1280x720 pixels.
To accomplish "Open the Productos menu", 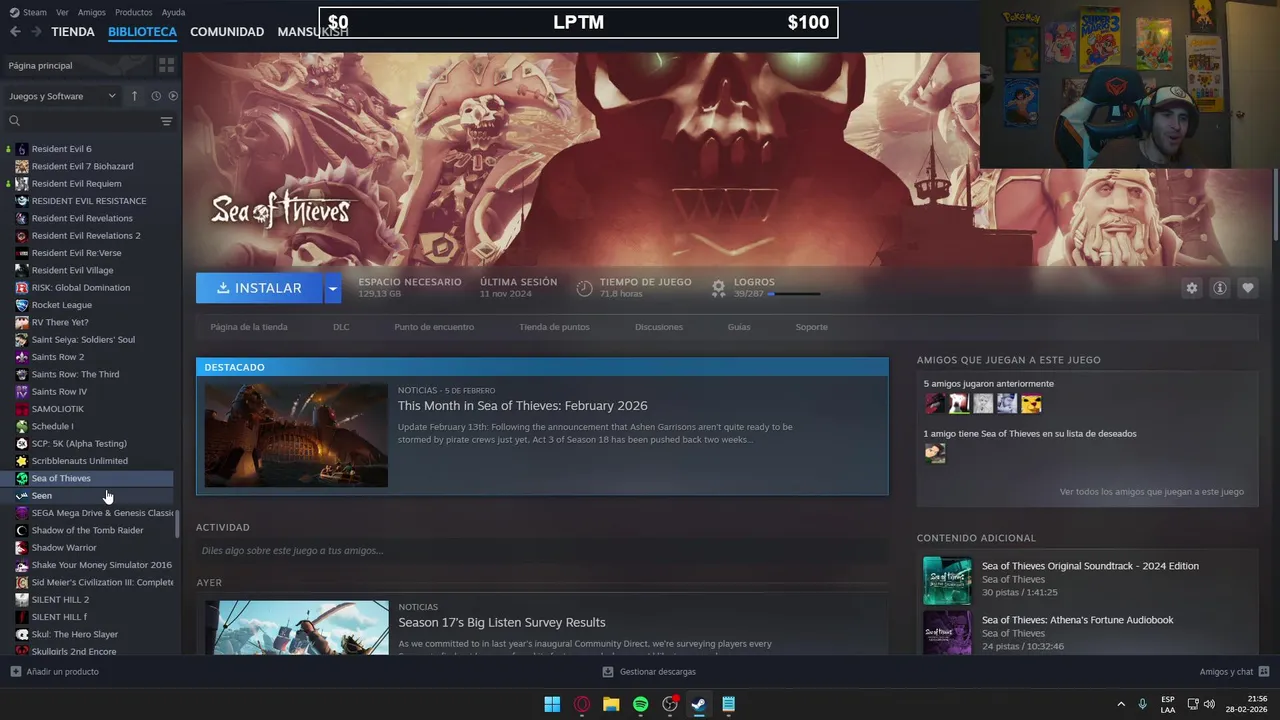I will pyautogui.click(x=133, y=12).
